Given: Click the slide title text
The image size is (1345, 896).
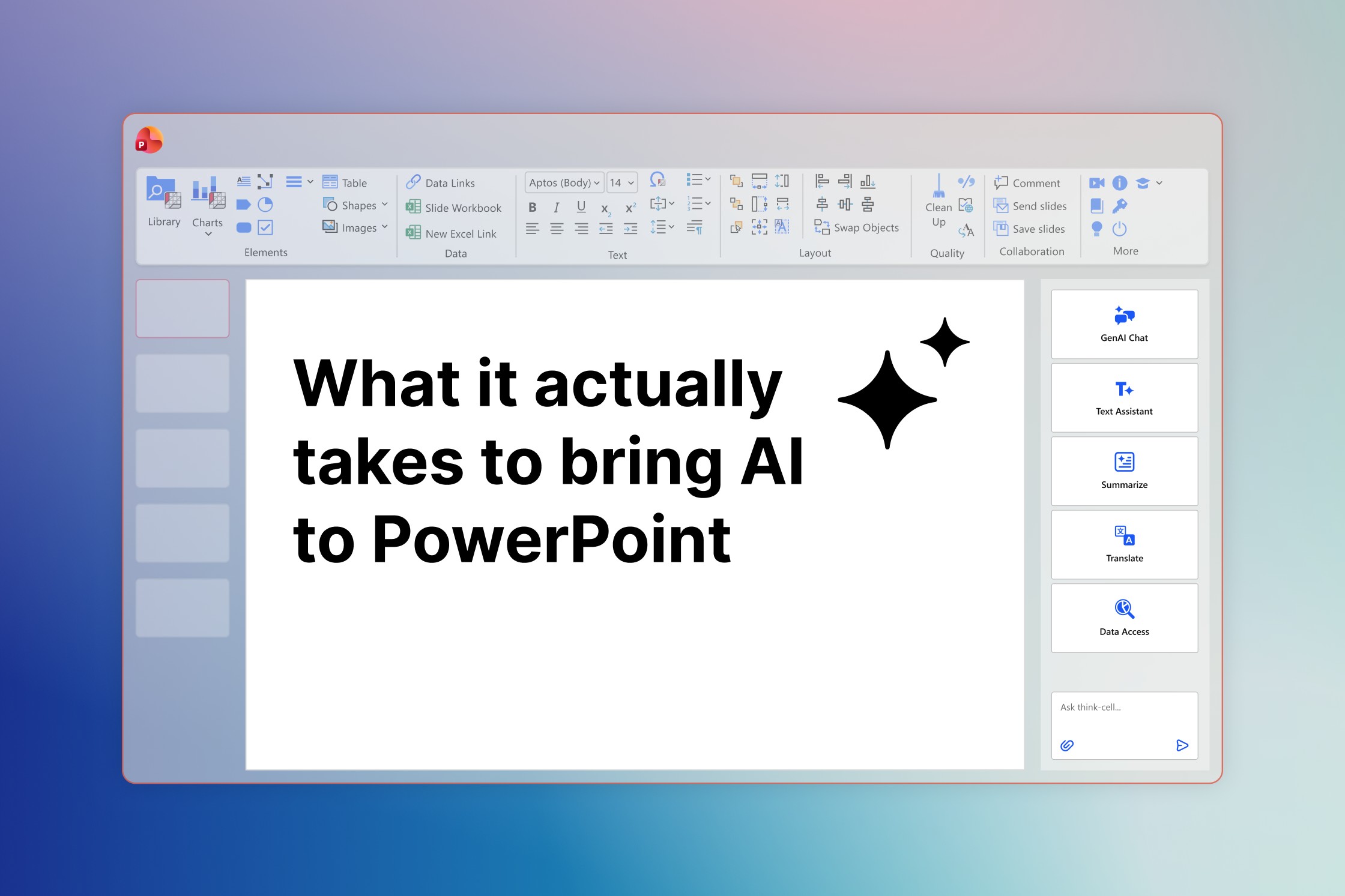Looking at the screenshot, I should tap(548, 460).
